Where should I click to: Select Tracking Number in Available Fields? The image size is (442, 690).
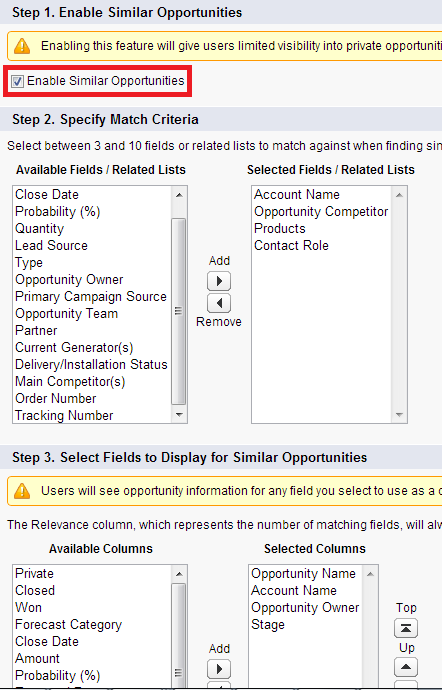coord(64,415)
